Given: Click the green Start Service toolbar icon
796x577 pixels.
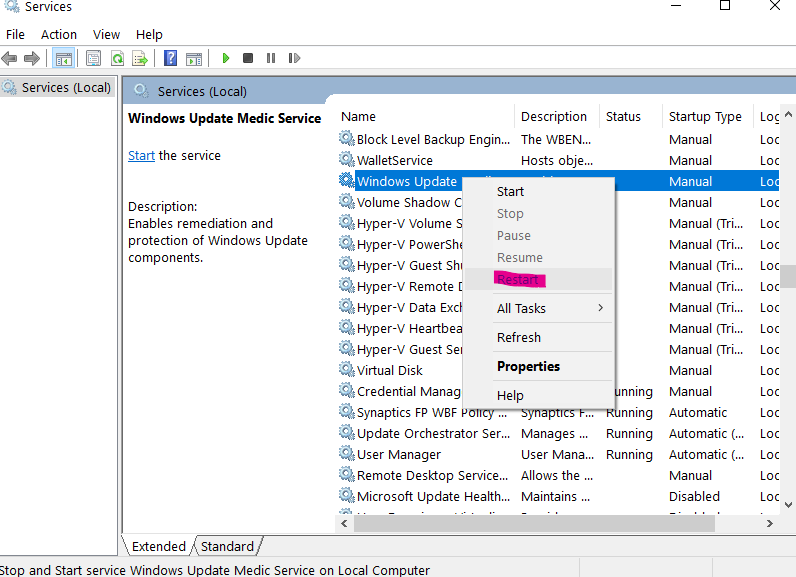Looking at the screenshot, I should (x=226, y=58).
